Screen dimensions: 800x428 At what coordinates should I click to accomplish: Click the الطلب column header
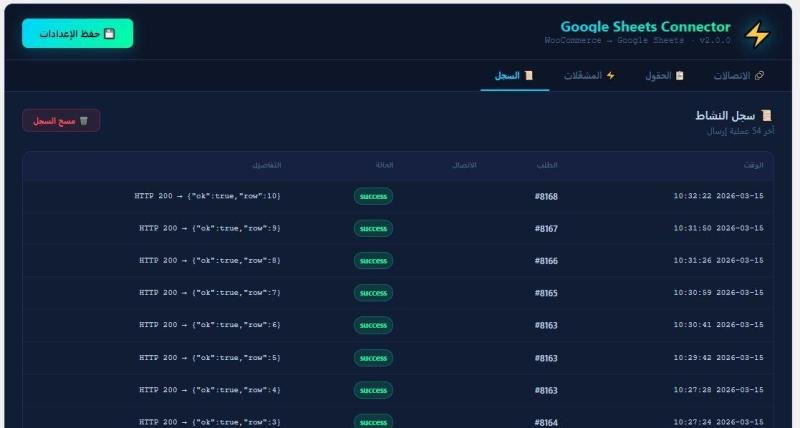pyautogui.click(x=548, y=165)
